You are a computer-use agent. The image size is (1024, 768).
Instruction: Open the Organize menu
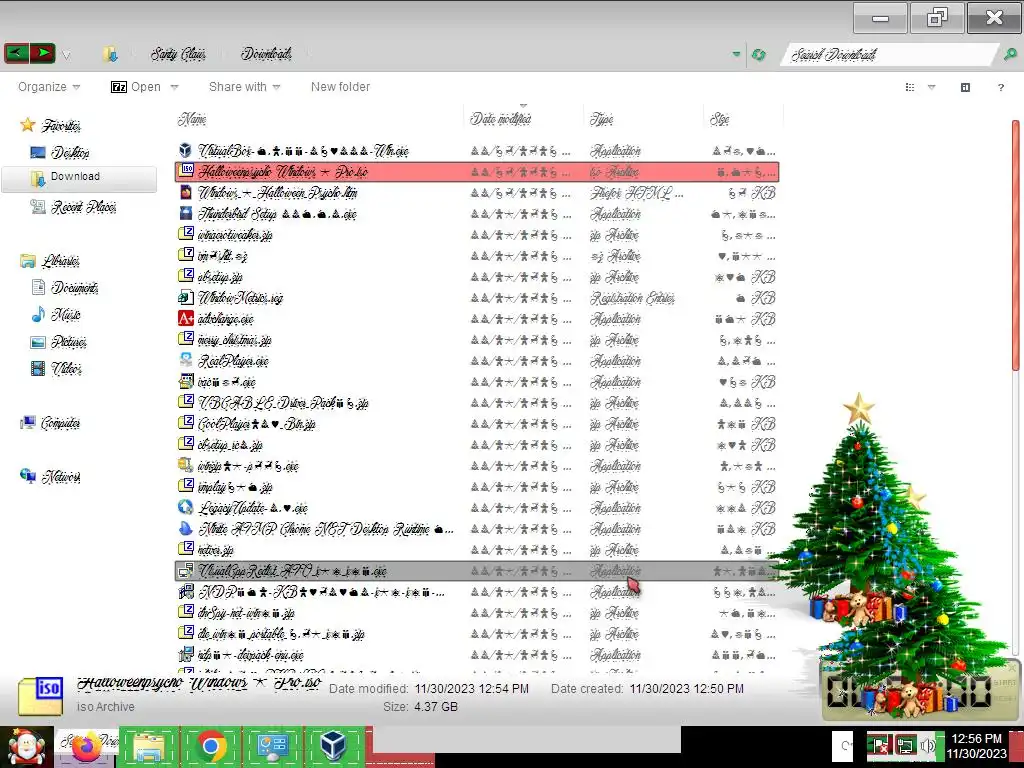[49, 87]
